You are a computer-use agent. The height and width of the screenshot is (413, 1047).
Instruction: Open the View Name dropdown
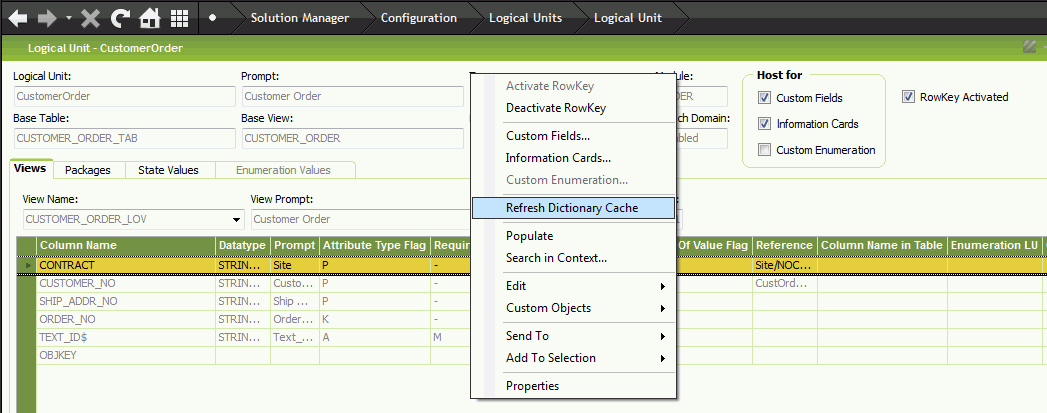(237, 219)
